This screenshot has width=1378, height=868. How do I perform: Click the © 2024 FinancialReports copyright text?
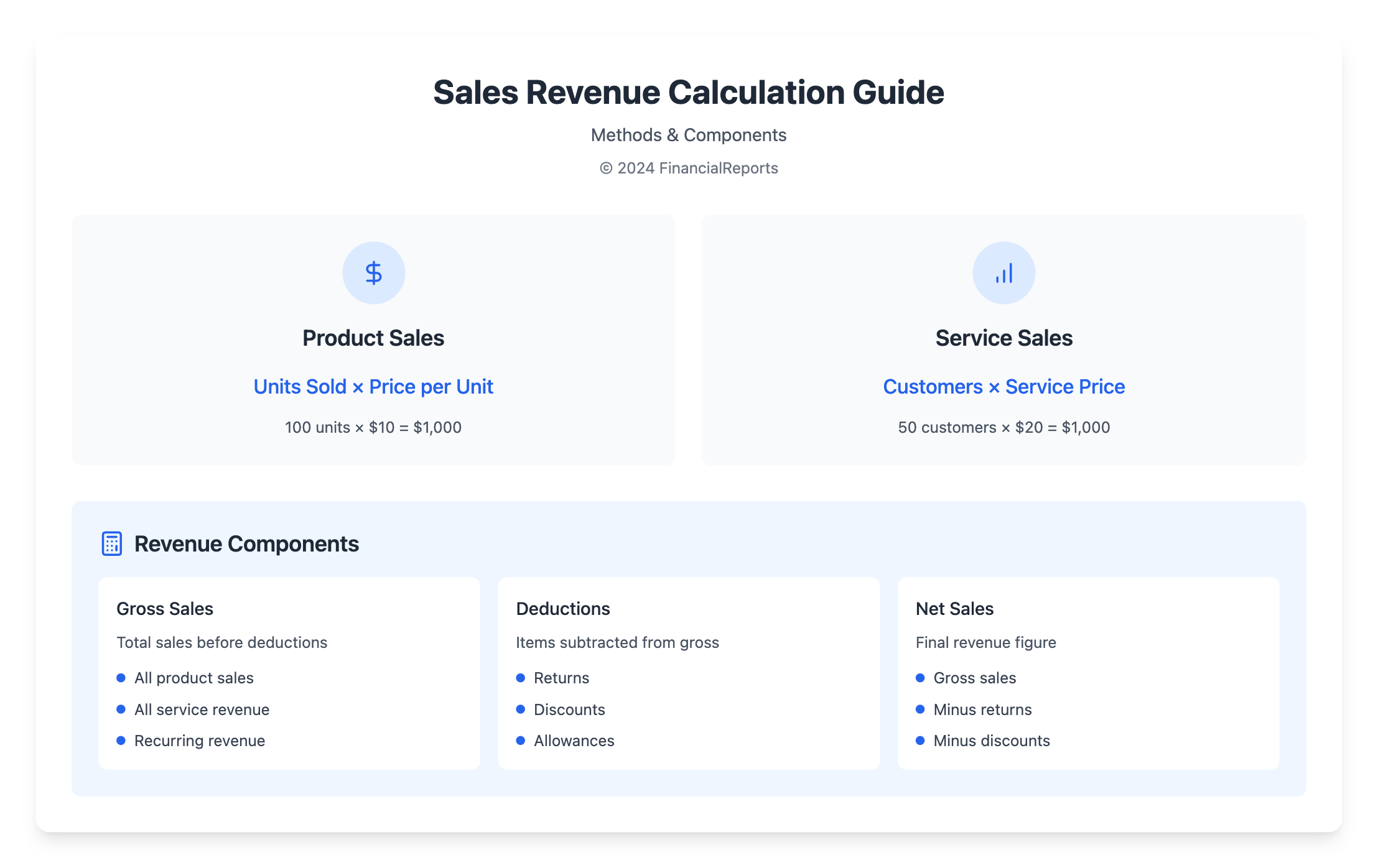tap(689, 167)
